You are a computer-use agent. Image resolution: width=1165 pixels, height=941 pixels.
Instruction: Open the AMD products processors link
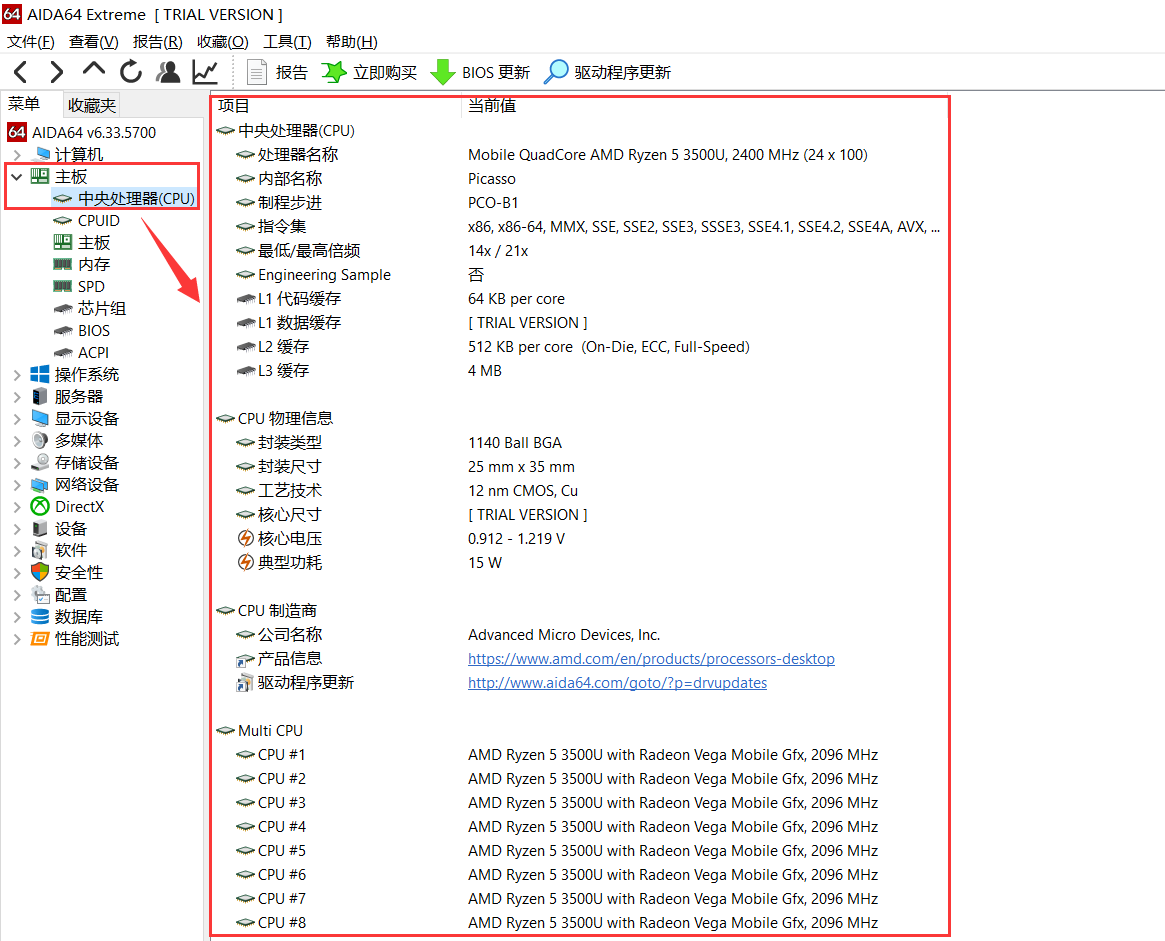(x=651, y=658)
